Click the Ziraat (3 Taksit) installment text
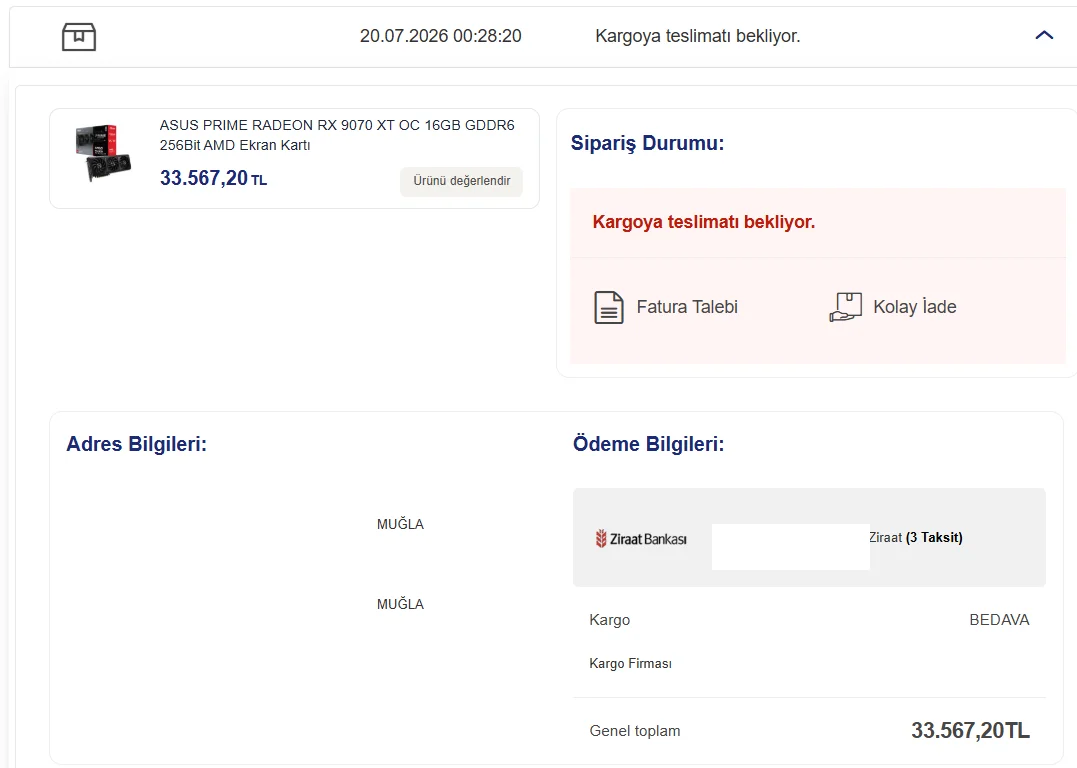The width and height of the screenshot is (1077, 768). tap(916, 537)
